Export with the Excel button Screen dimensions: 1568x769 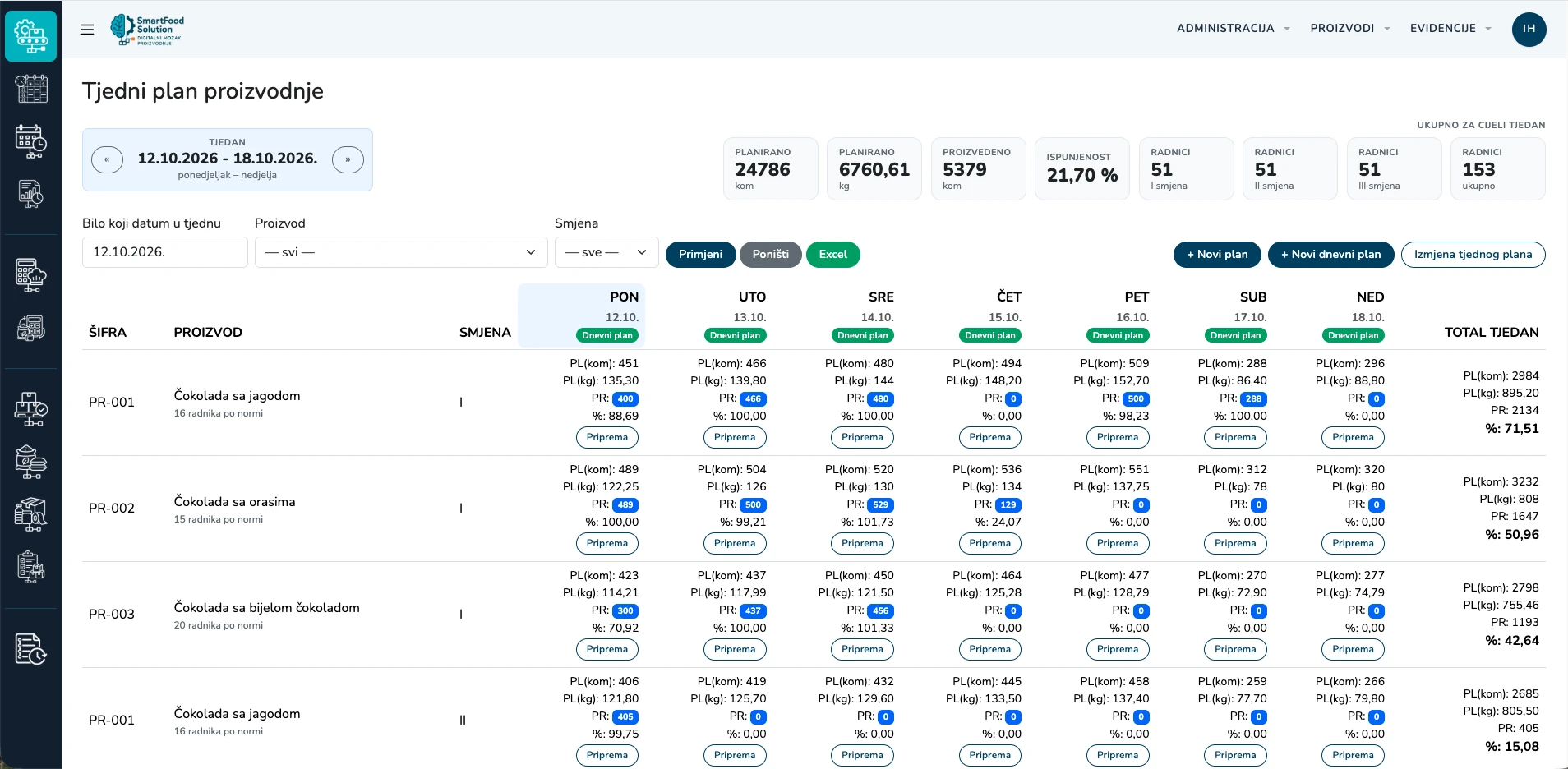click(832, 255)
